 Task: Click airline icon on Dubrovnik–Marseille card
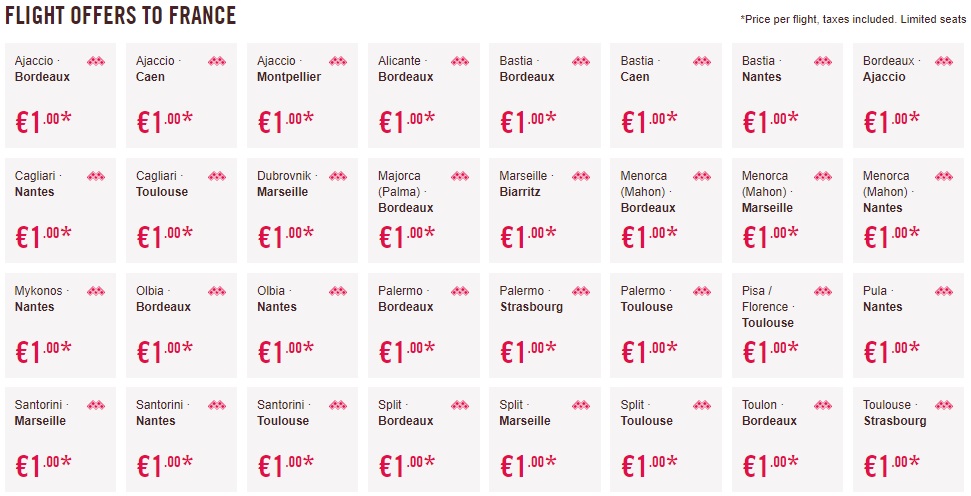(x=338, y=177)
